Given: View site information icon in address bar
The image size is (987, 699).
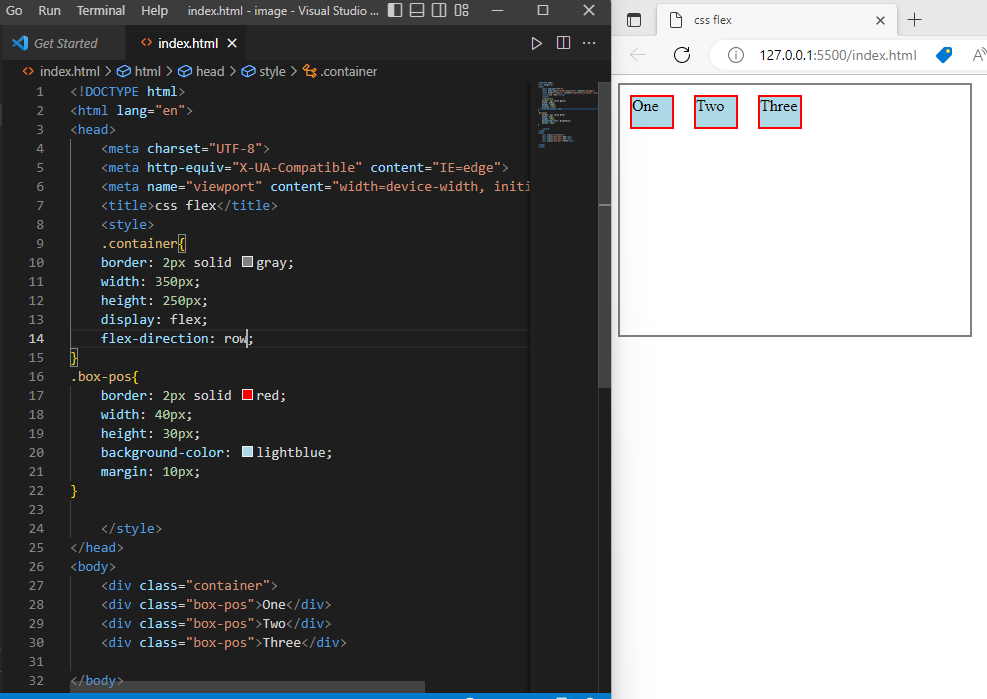Looking at the screenshot, I should coord(735,55).
